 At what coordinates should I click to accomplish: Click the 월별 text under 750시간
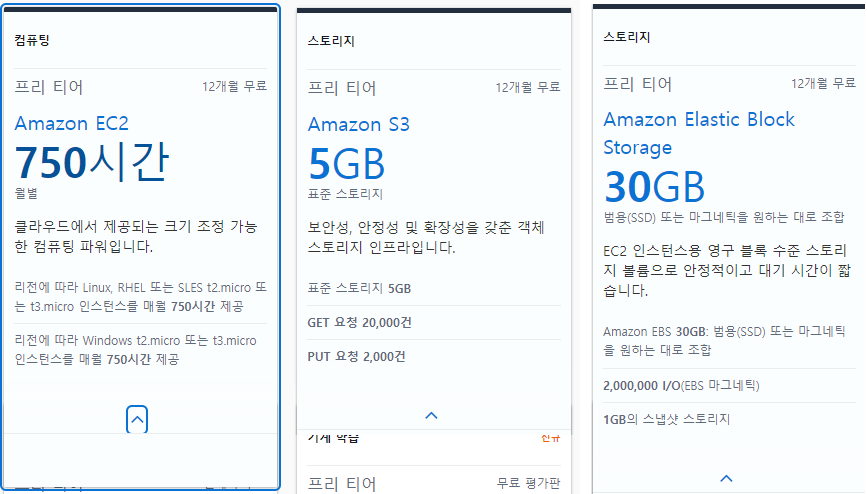(x=26, y=193)
